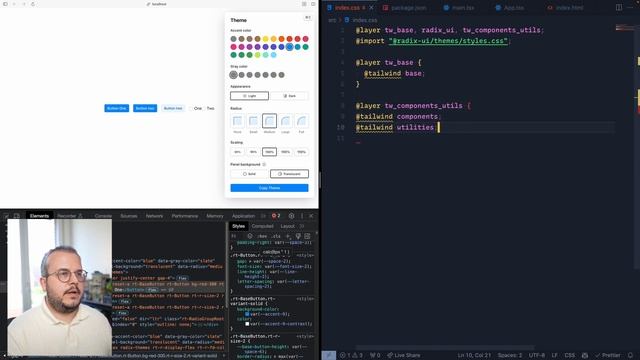This screenshot has width=640, height=360.
Task: Activate DevTools inspect element icon
Action: tap(6, 216)
